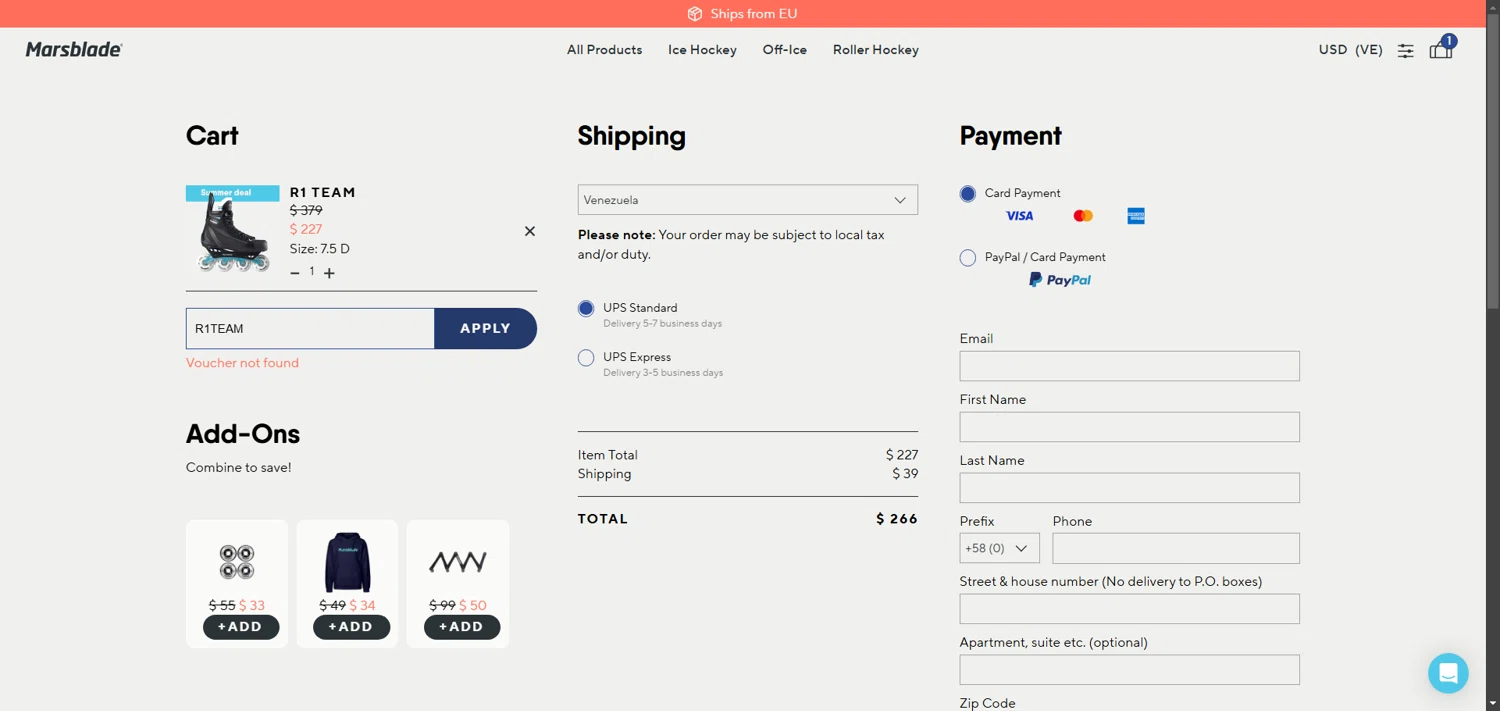Click the package icon in Ships from EU banner

[695, 14]
